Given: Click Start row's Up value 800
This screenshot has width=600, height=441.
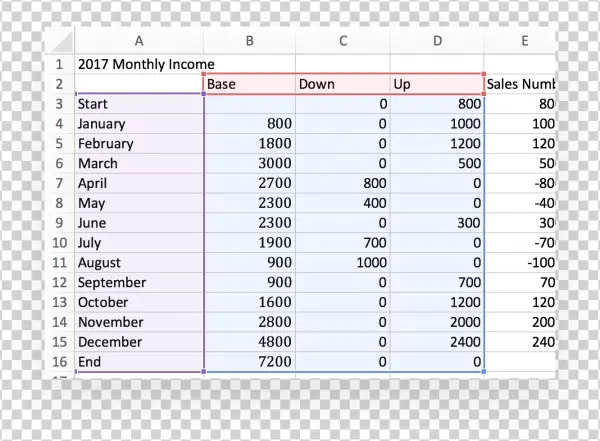Looking at the screenshot, I should pyautogui.click(x=437, y=104).
